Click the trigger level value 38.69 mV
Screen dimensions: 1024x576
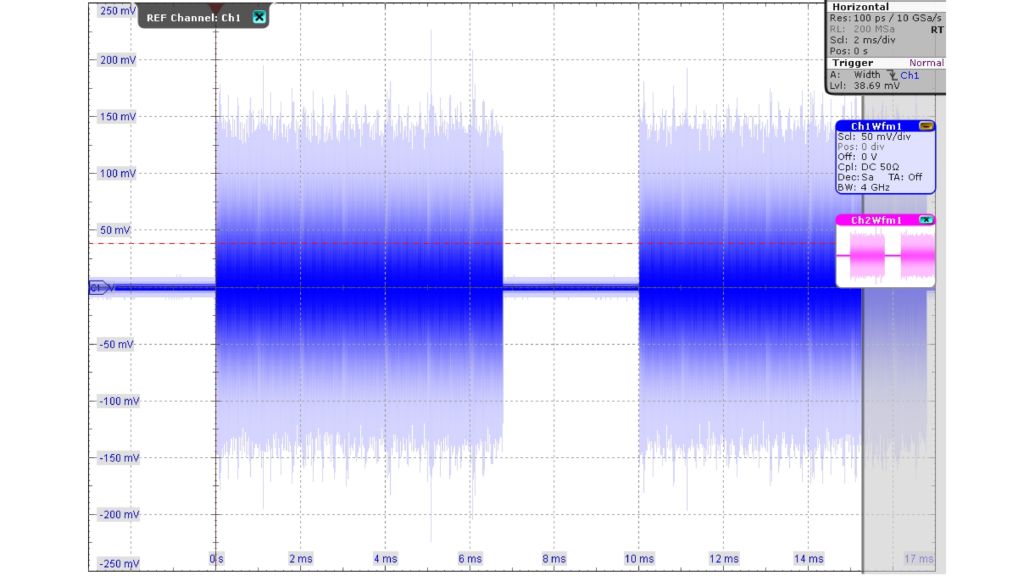pyautogui.click(x=878, y=87)
